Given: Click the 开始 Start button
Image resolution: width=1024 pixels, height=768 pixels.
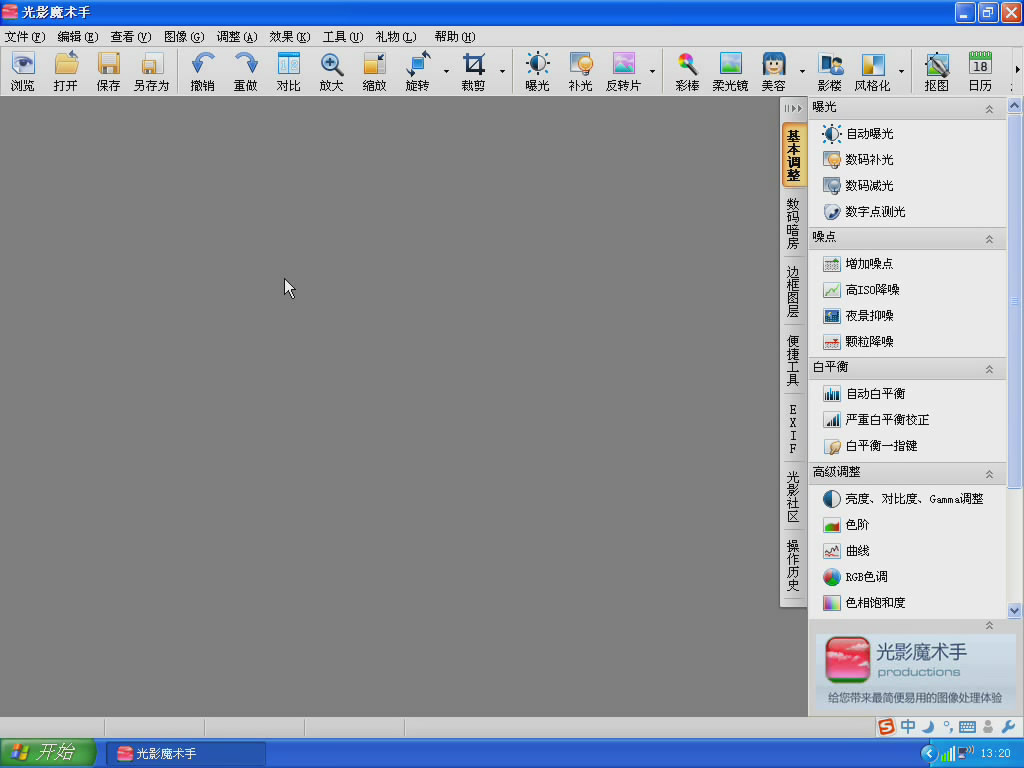Looking at the screenshot, I should tap(48, 753).
